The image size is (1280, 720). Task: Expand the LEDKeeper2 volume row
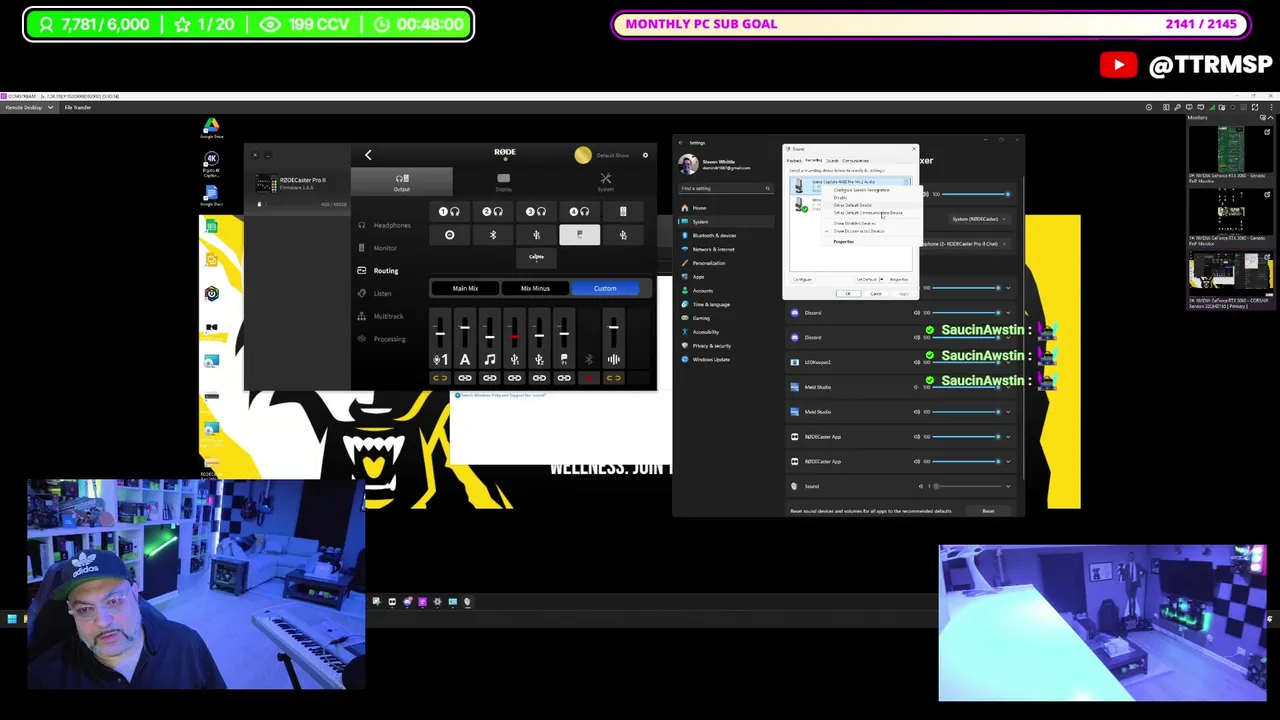coord(1008,362)
